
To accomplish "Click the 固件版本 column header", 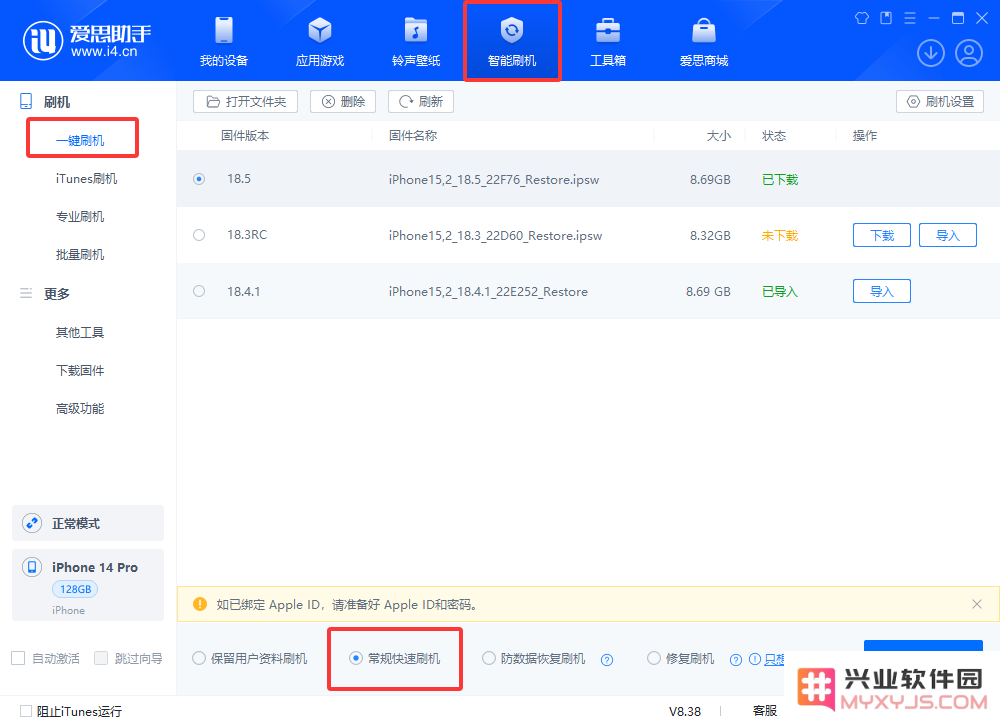I will click(245, 135).
